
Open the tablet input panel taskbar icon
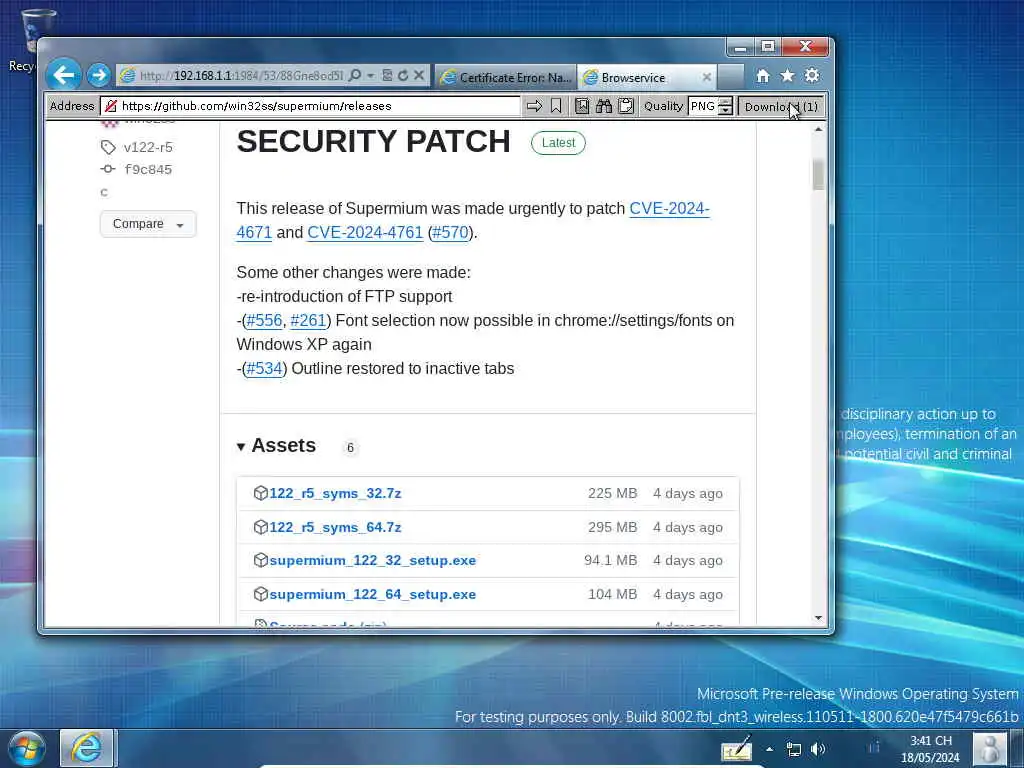click(737, 748)
